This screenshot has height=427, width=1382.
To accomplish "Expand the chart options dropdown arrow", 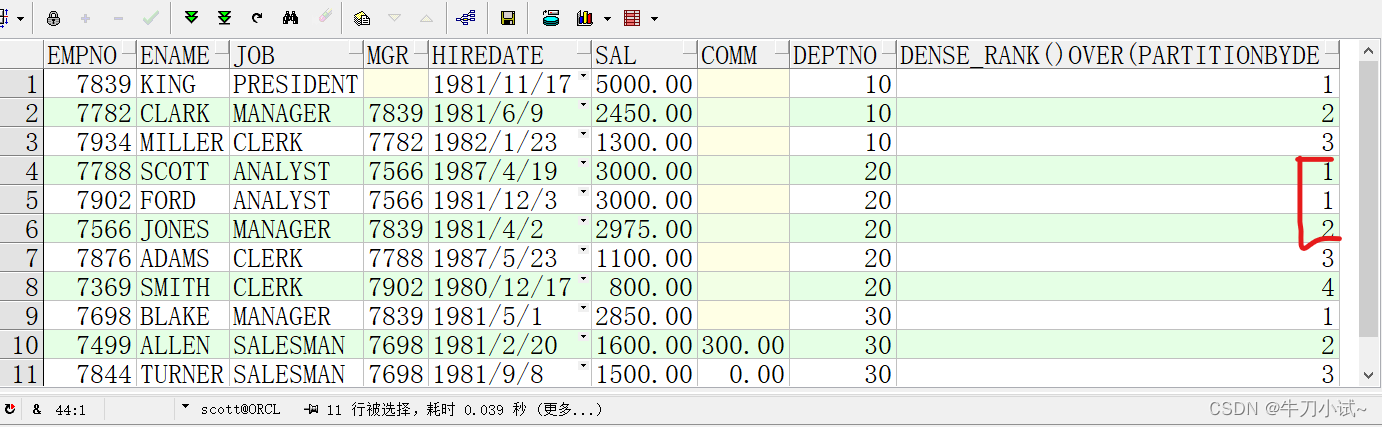I will point(607,18).
